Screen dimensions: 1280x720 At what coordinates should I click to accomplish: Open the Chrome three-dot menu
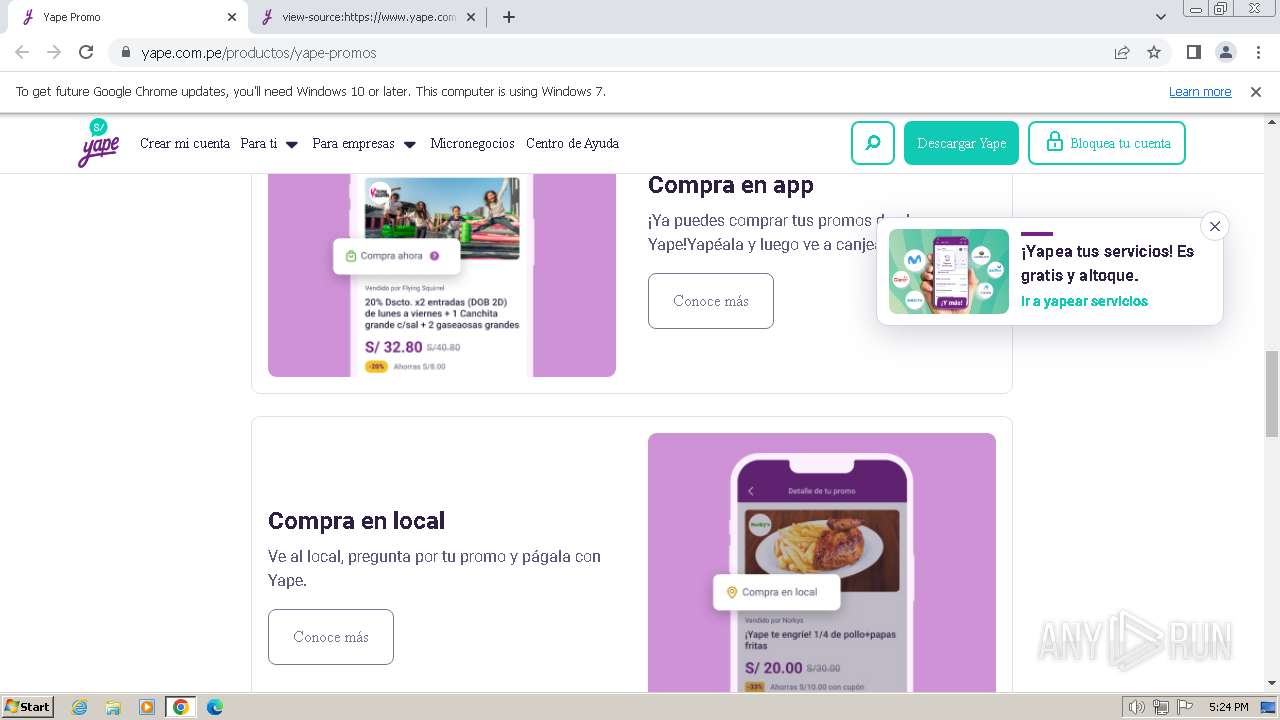tap(1258, 52)
